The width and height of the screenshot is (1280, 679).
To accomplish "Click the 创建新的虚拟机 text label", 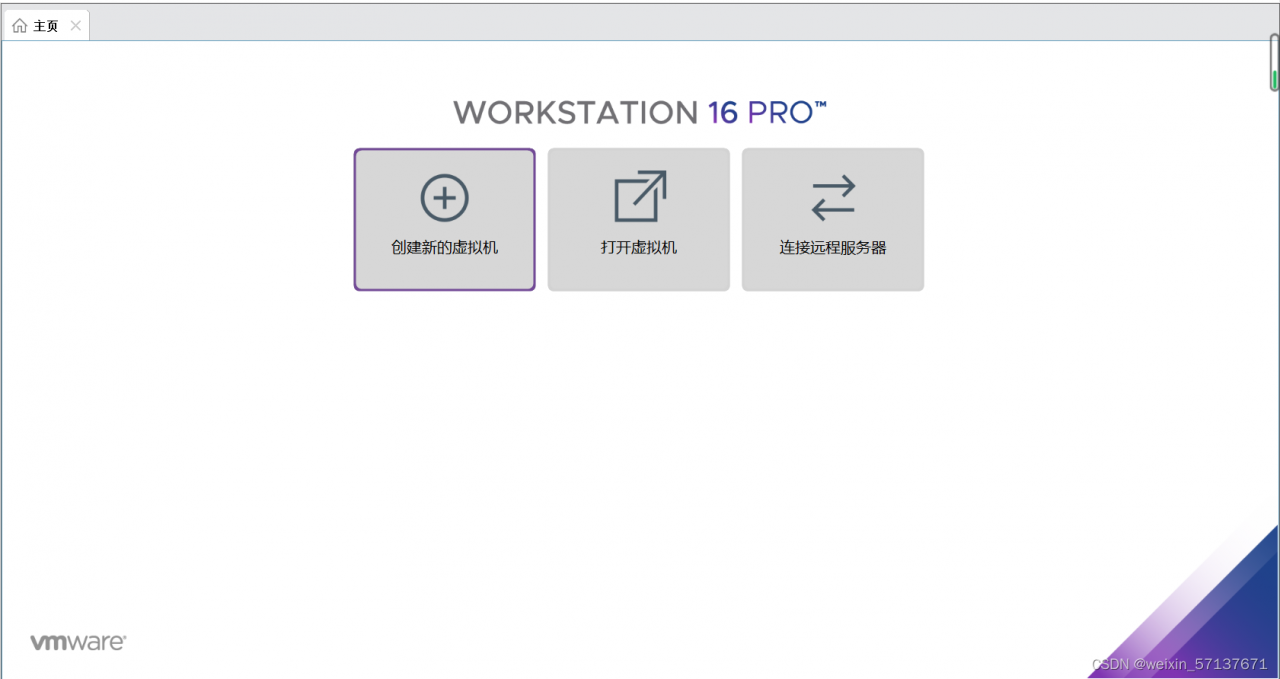I will click(444, 247).
